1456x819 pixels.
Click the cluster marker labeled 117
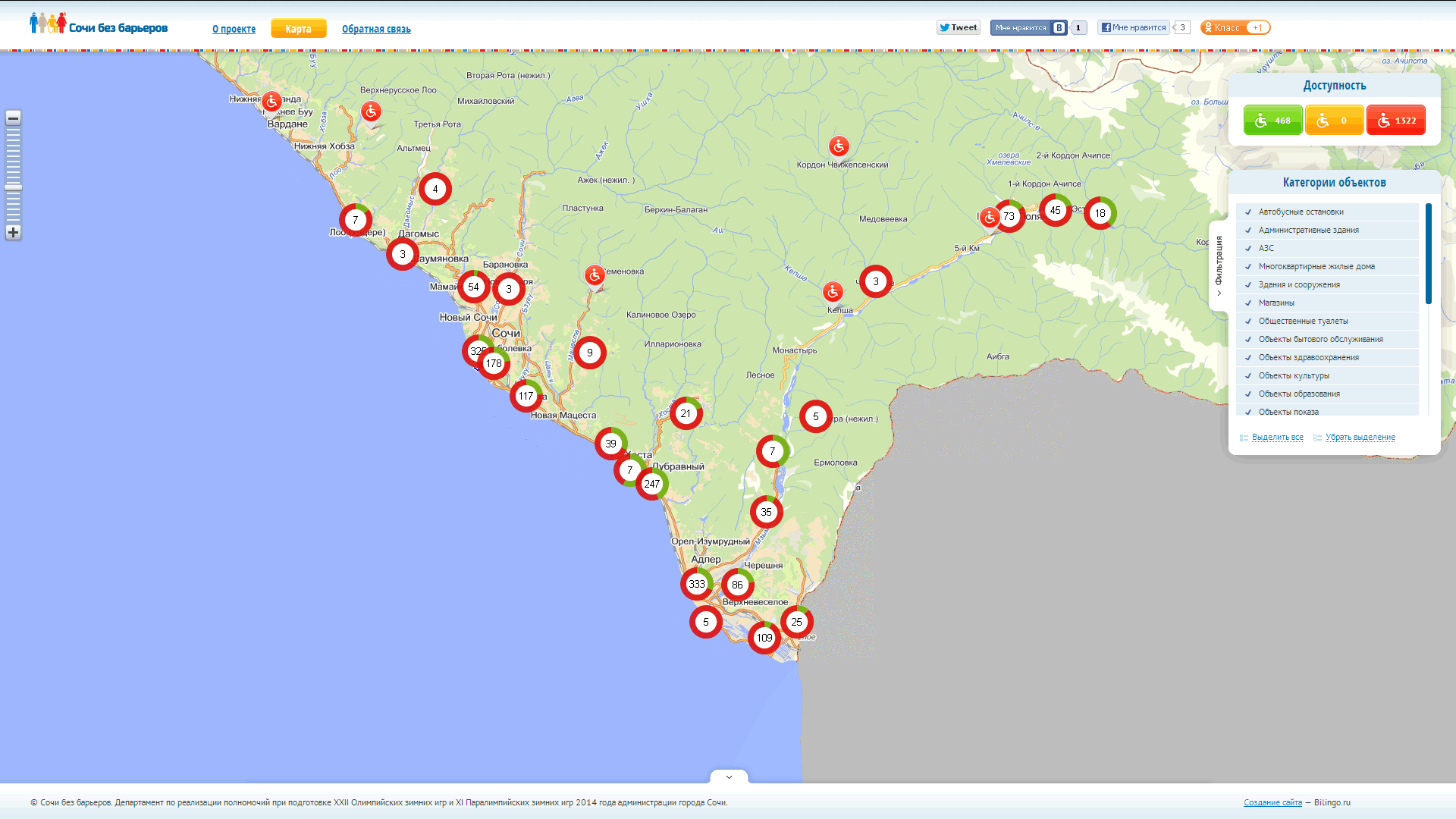[x=526, y=396]
